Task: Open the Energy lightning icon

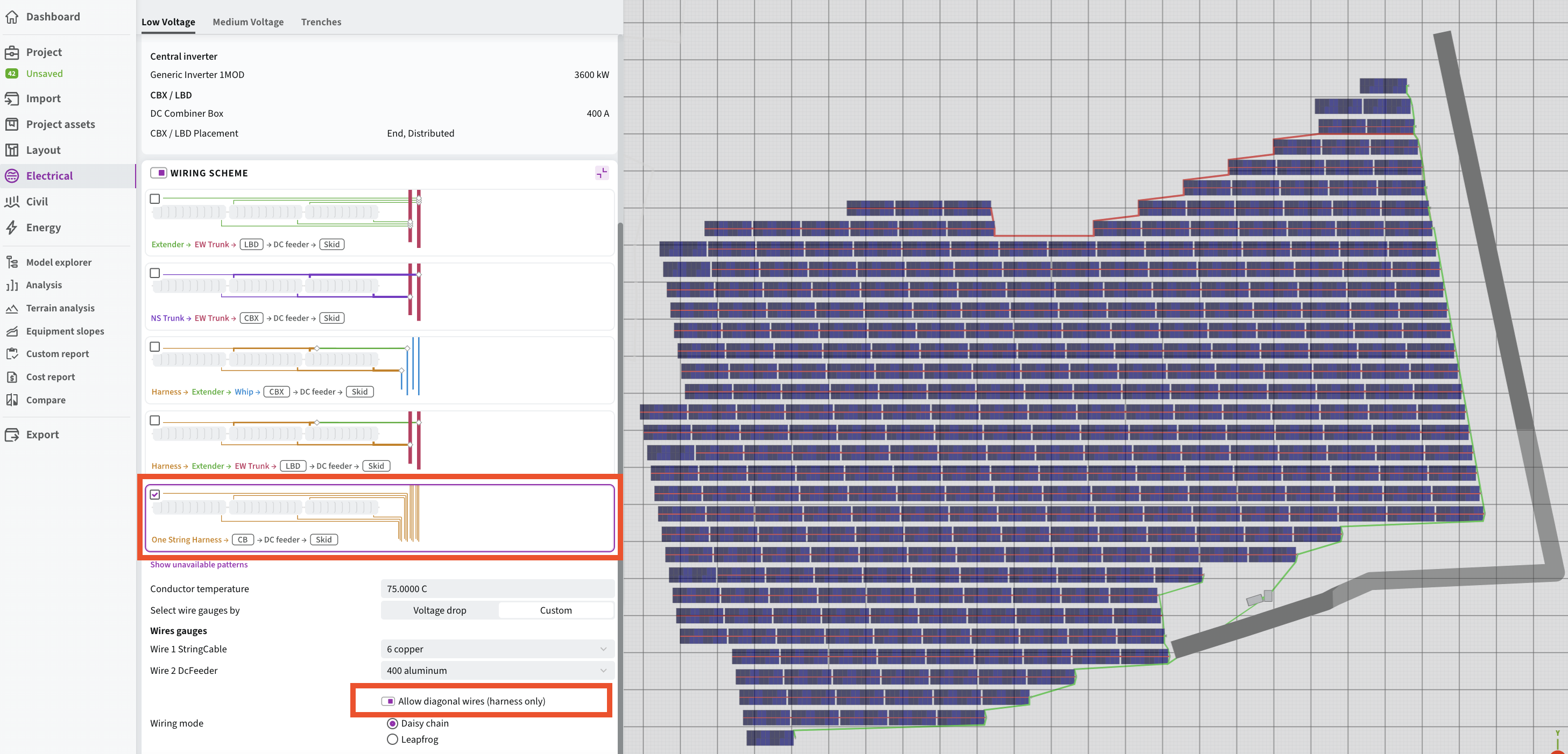Action: coord(11,227)
